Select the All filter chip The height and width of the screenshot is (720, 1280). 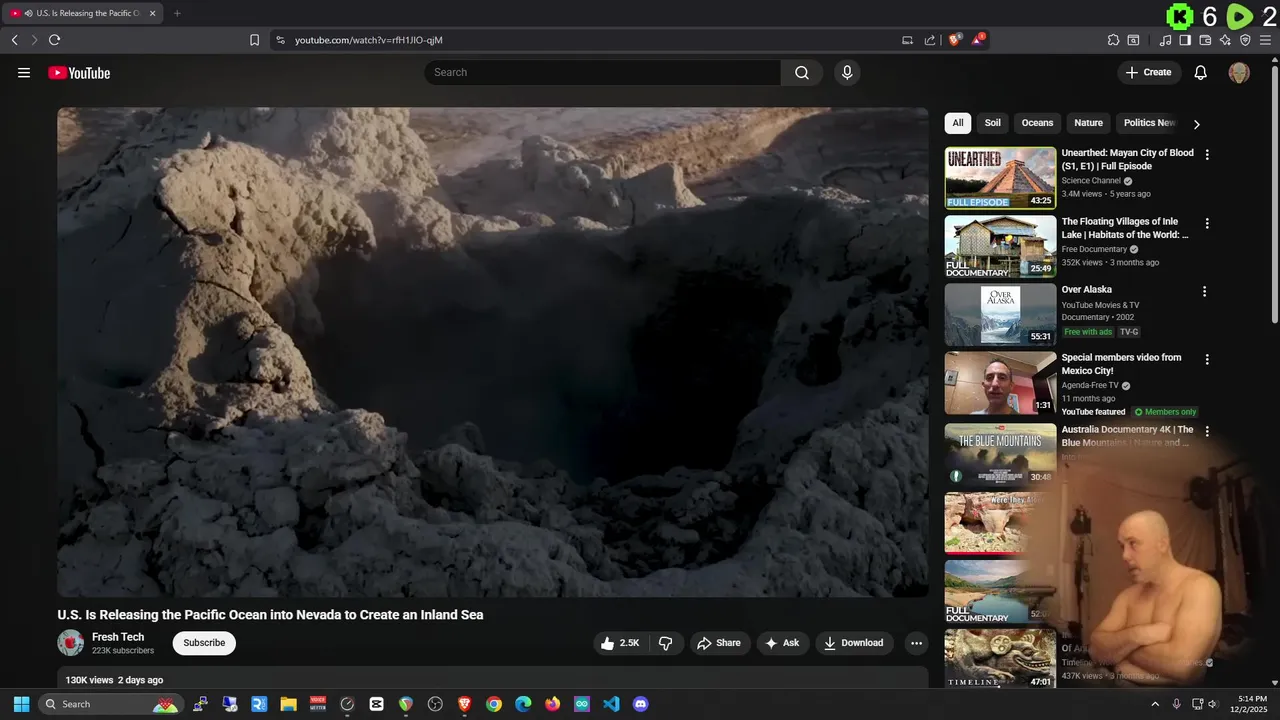coord(958,123)
